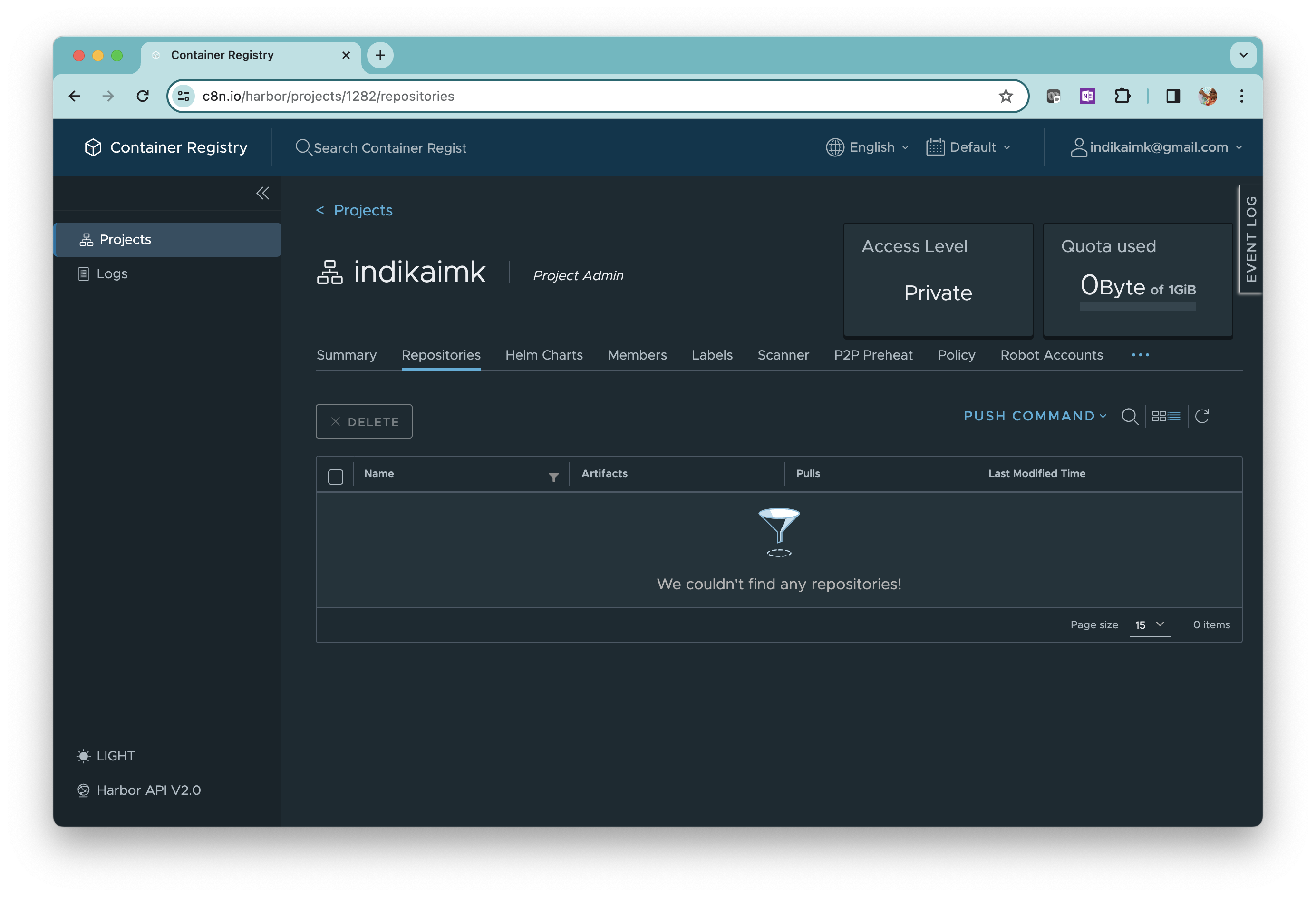Viewport: 1316px width, 897px height.
Task: Click the project hierarchy icon beside indikaimk
Action: (329, 272)
